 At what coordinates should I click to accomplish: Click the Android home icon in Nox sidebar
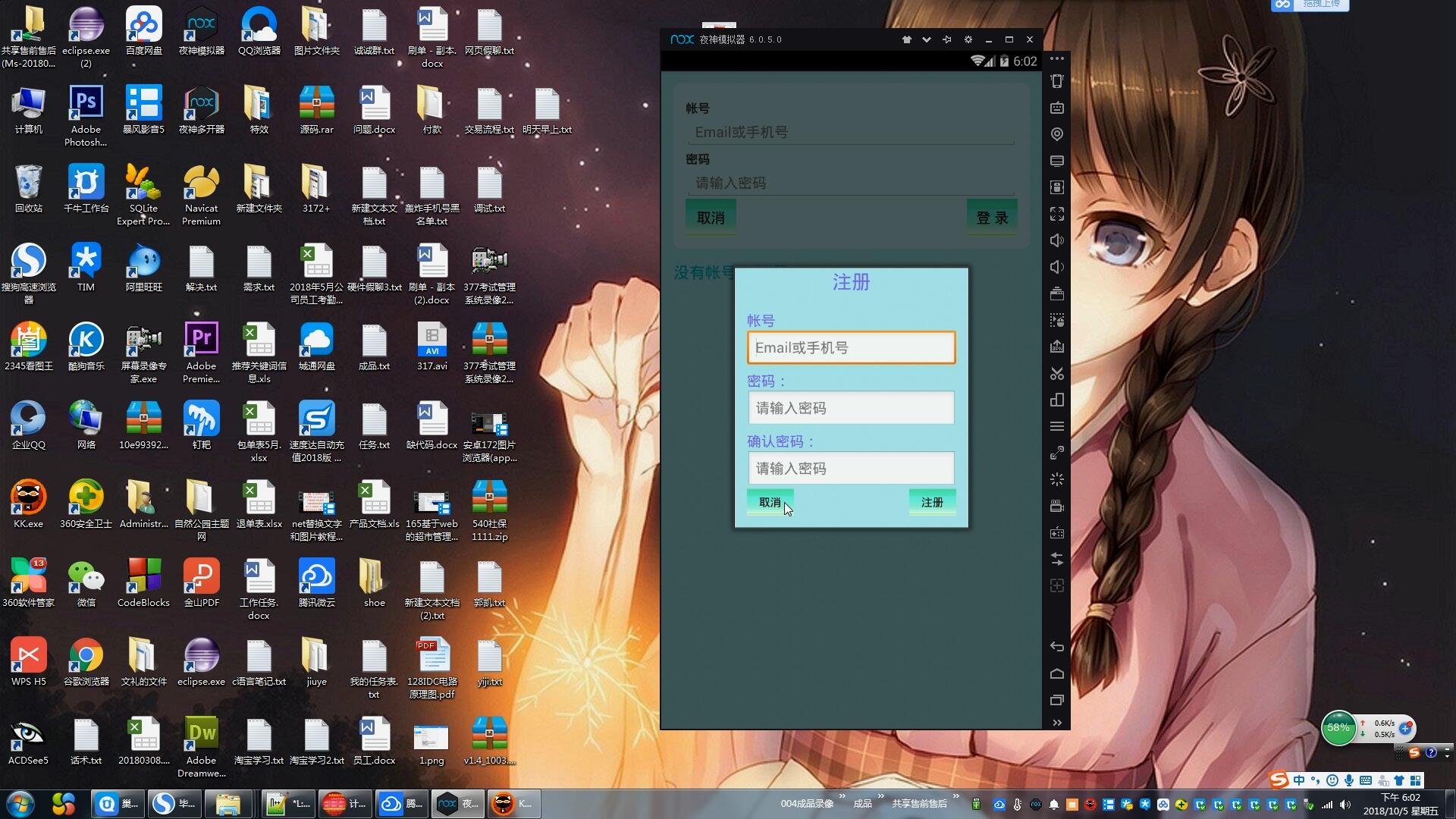[1057, 673]
